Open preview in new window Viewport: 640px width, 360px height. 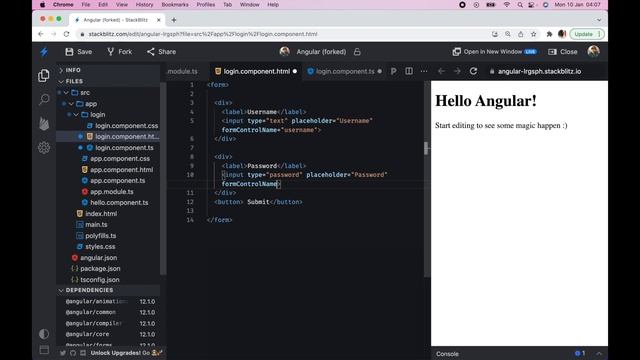click(x=494, y=52)
